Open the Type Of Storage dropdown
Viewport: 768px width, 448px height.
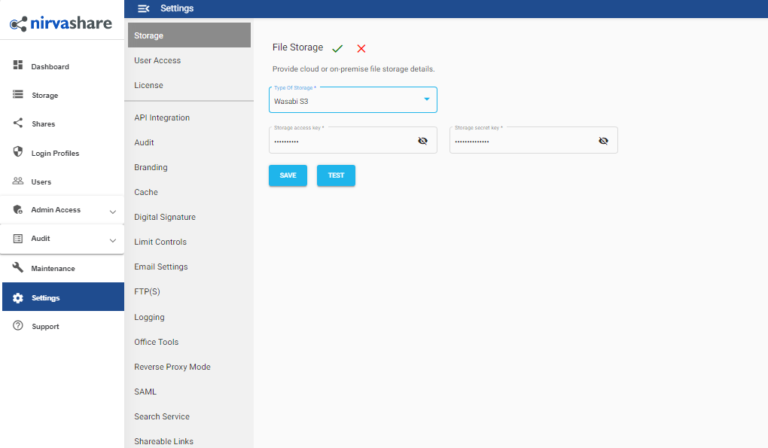(427, 100)
